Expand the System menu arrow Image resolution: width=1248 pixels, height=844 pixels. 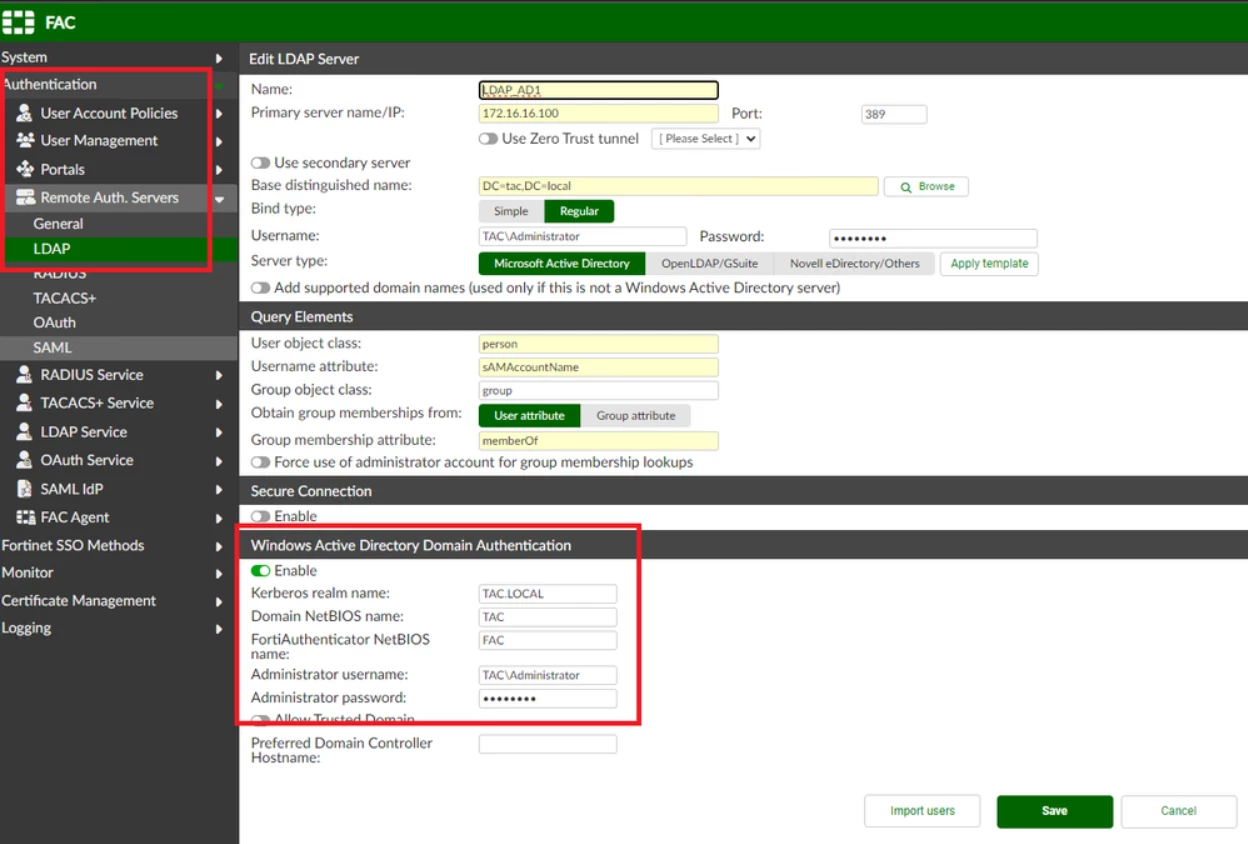219,58
